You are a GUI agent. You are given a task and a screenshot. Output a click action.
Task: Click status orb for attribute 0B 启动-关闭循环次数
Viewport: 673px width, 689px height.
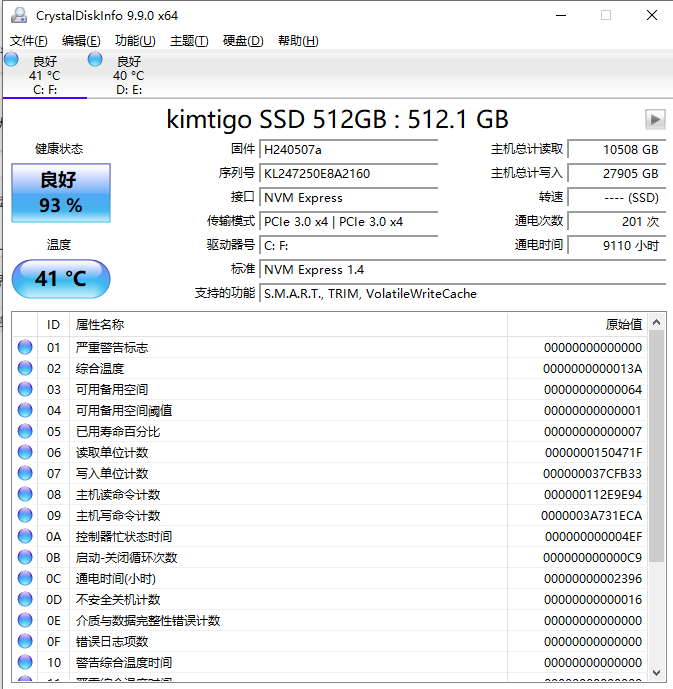25,557
